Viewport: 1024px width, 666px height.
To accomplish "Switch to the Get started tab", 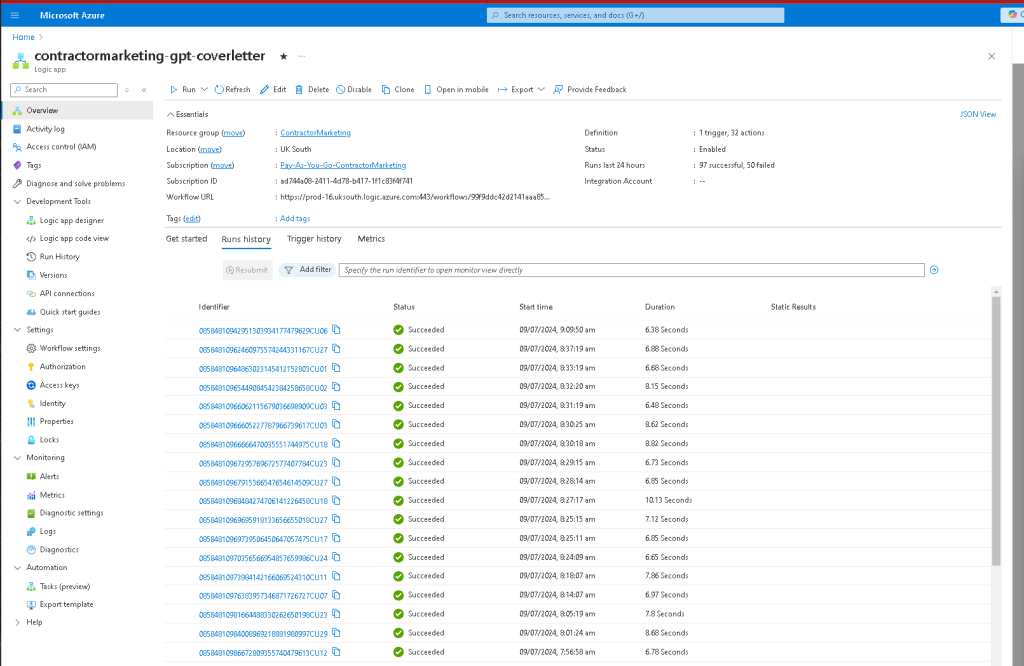I will coord(186,239).
